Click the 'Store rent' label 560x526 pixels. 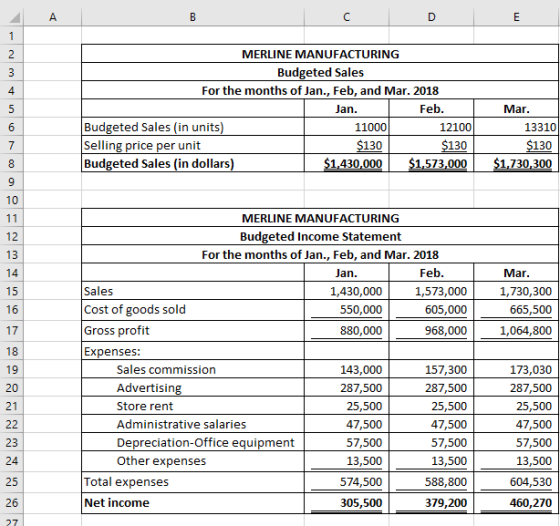145,406
